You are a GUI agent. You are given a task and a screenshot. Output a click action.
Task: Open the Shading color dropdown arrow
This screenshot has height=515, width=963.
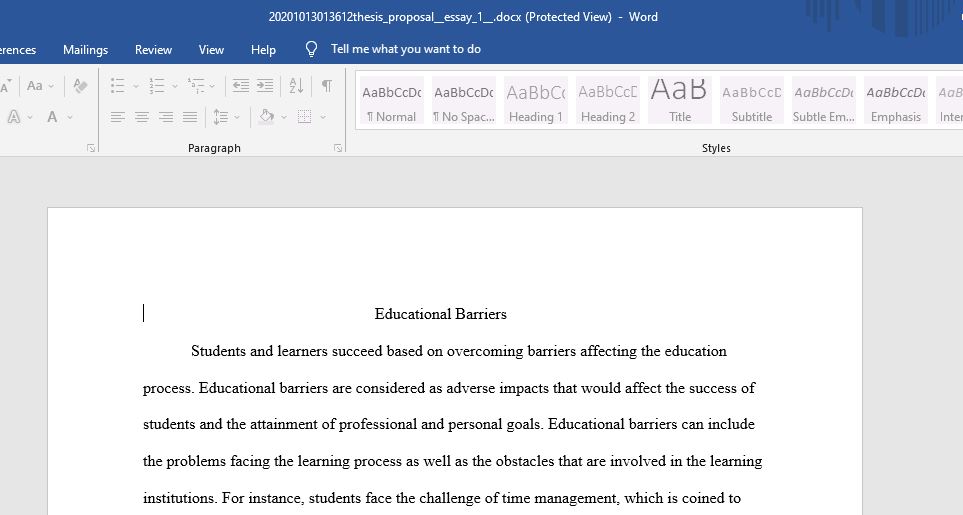[284, 117]
